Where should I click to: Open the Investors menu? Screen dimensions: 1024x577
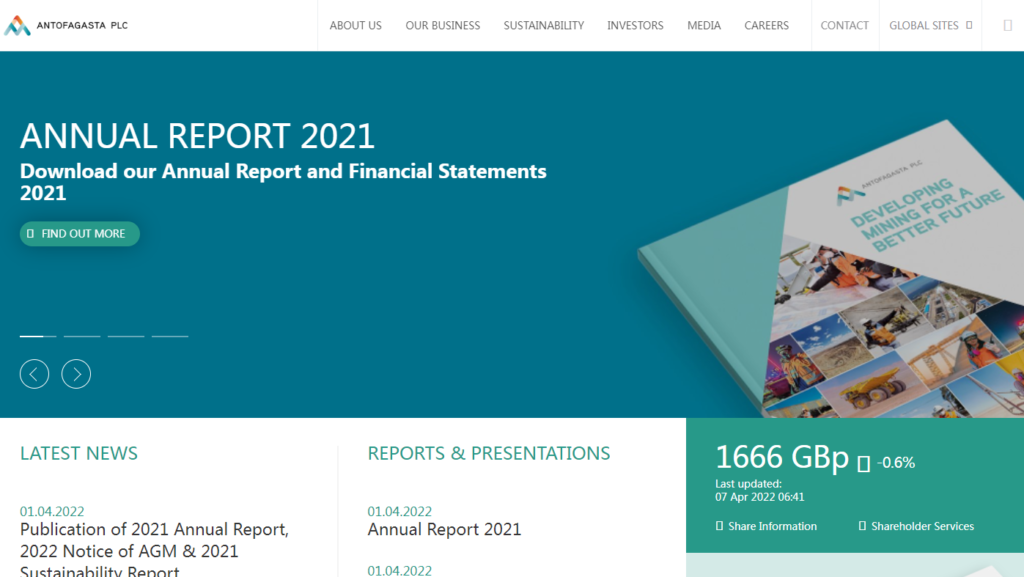[x=635, y=25]
